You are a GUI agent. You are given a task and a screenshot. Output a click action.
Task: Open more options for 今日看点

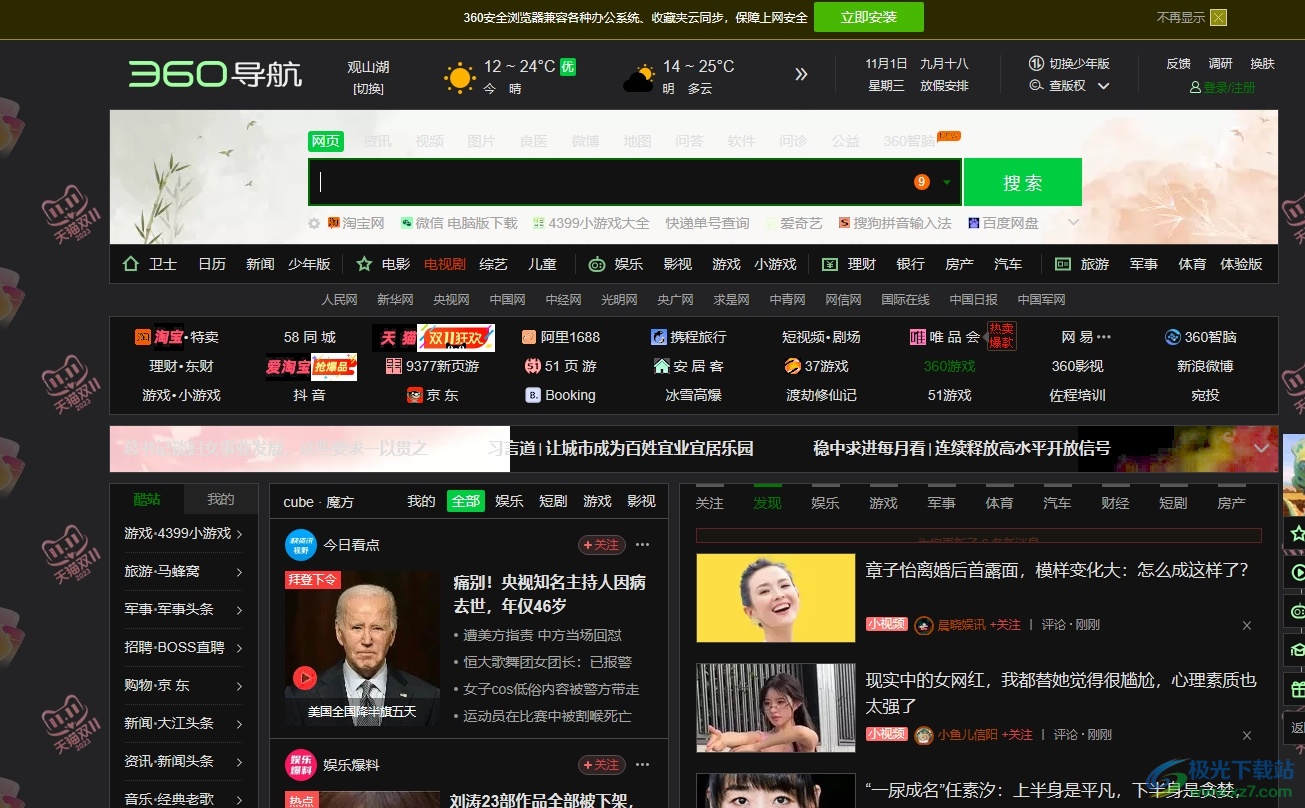click(x=643, y=545)
